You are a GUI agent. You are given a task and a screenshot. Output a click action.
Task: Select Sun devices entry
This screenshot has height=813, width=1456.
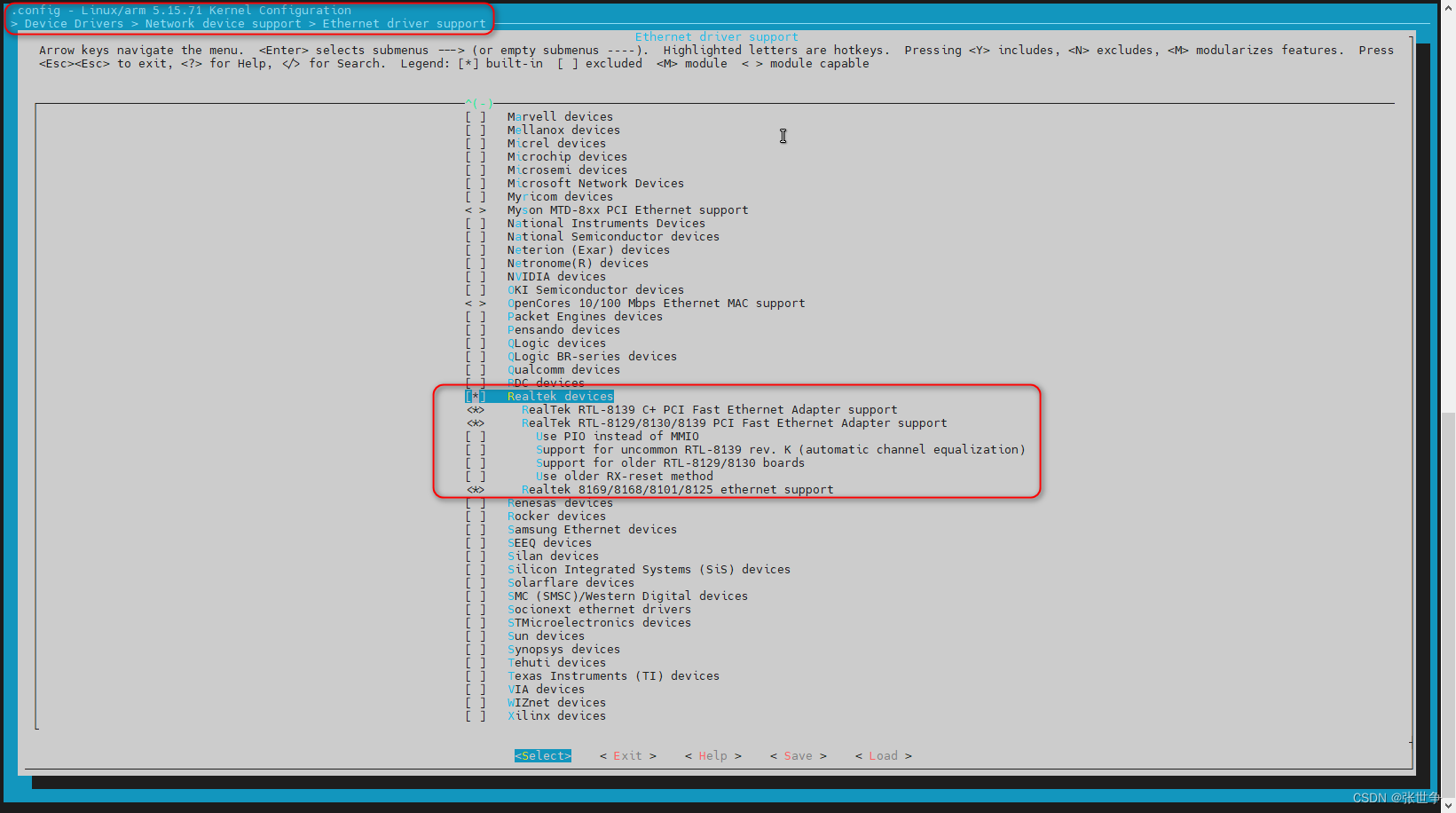(546, 636)
